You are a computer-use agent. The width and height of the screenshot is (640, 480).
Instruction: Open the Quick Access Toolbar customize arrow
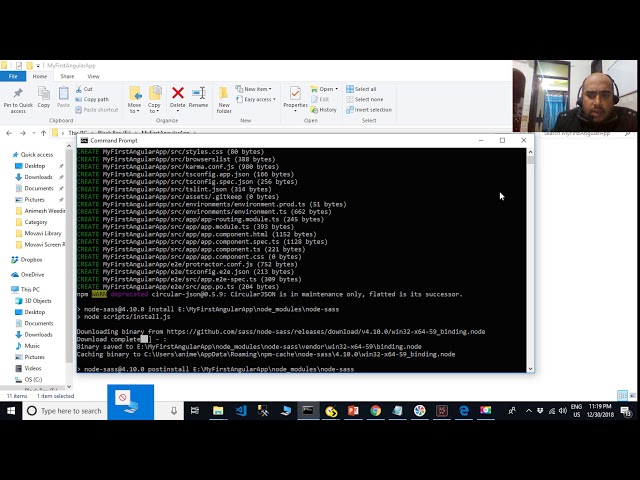coord(38,65)
